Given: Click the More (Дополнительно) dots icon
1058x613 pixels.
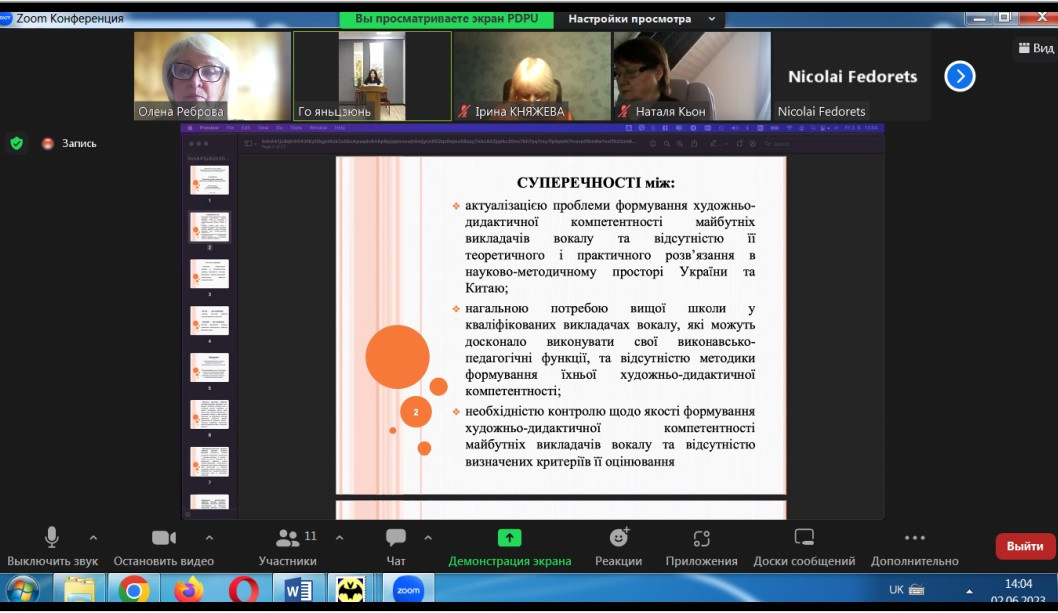Looking at the screenshot, I should (914, 538).
